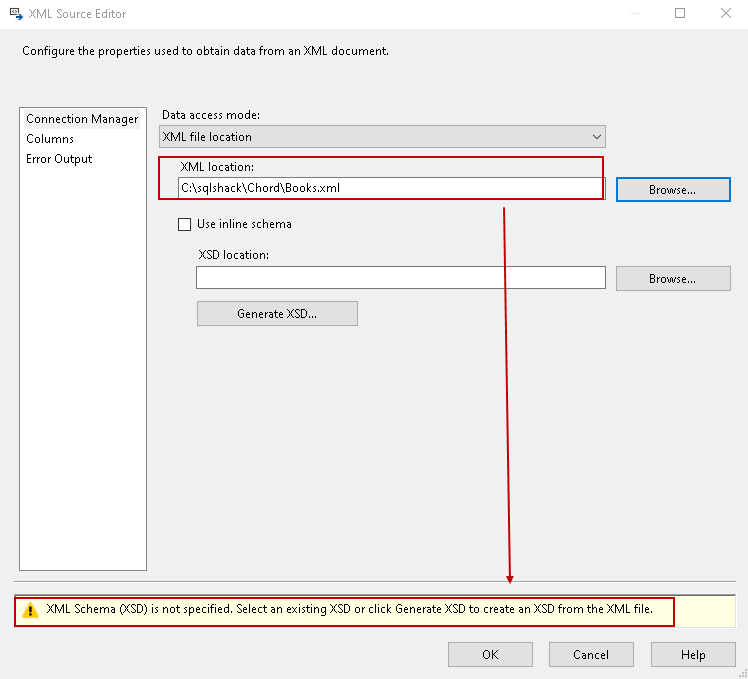Browse for the XML location file

coord(672,189)
